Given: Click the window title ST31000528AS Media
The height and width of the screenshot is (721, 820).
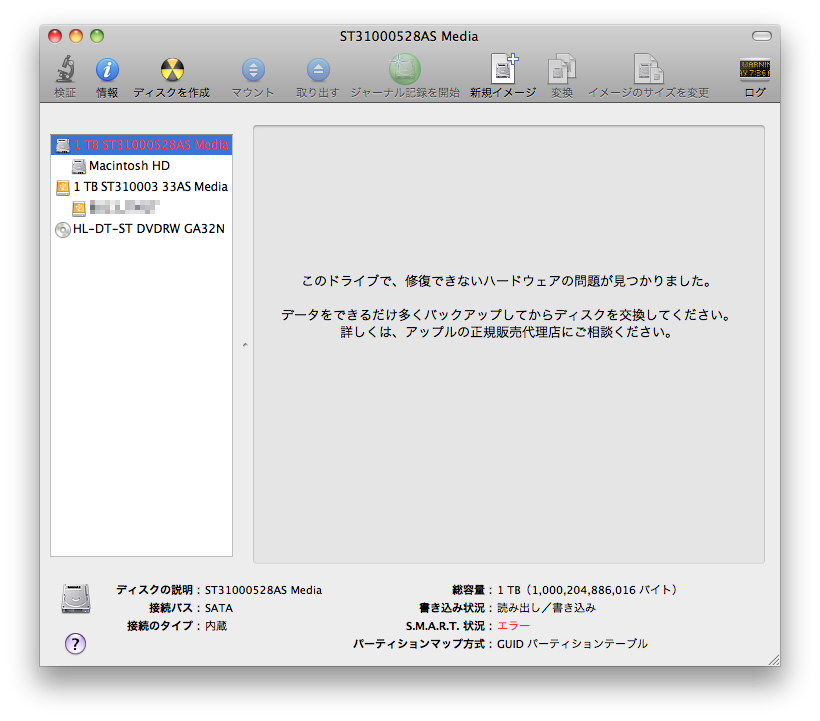Looking at the screenshot, I should (x=409, y=37).
